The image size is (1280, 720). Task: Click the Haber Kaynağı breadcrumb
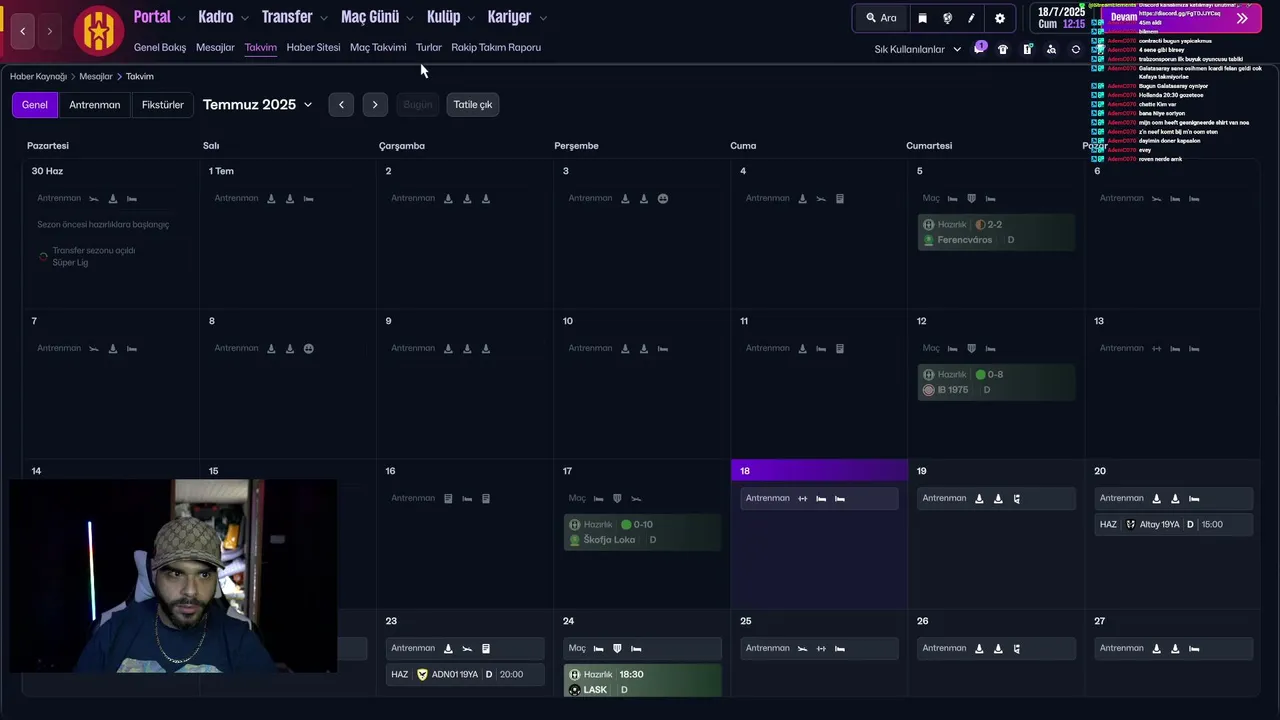(38, 76)
